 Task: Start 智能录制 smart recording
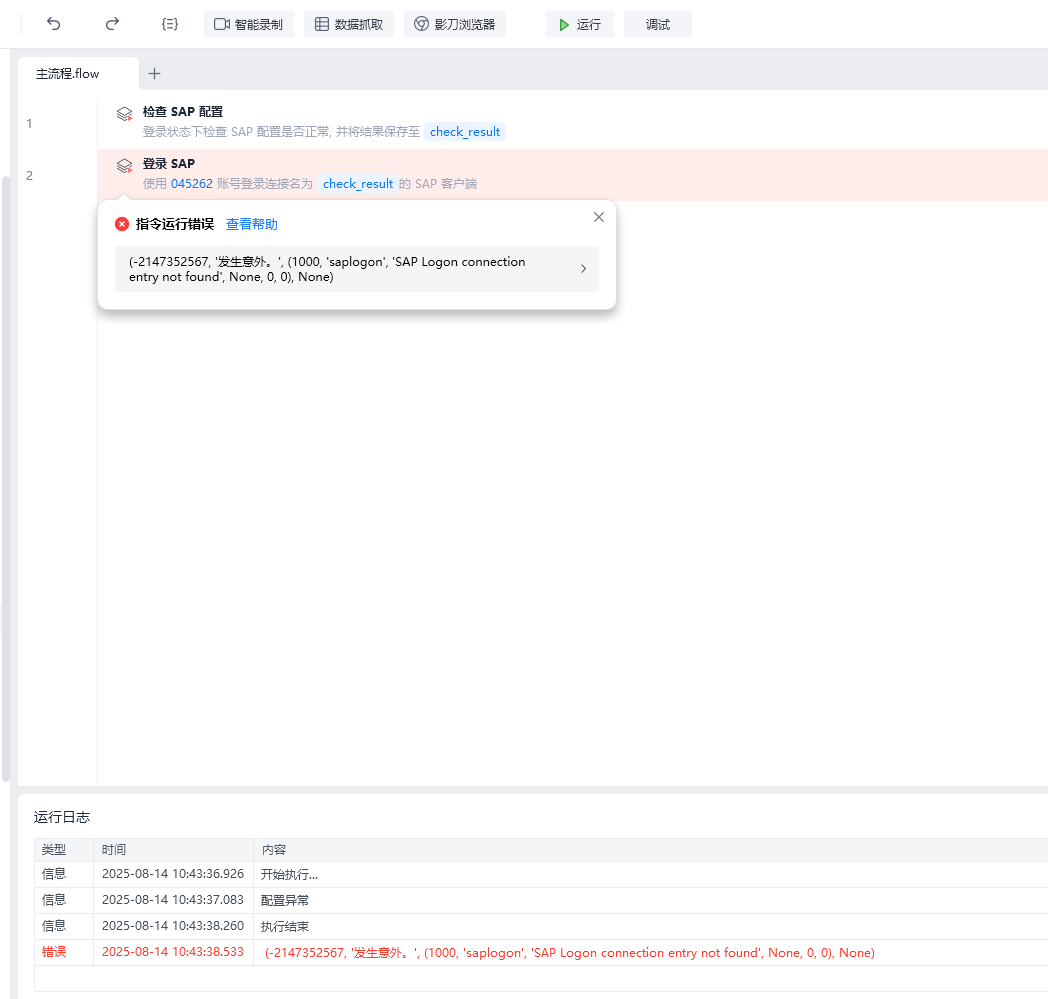pos(249,24)
